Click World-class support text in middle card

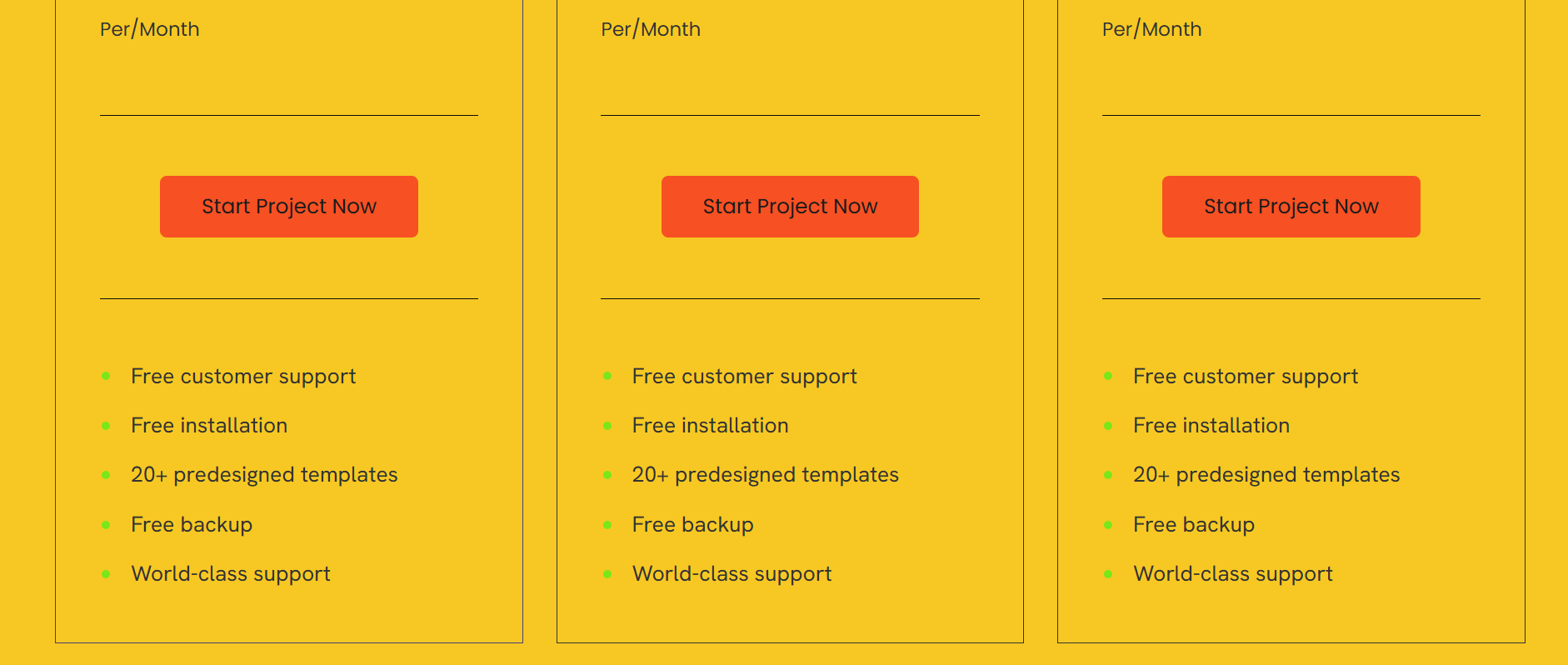(732, 574)
